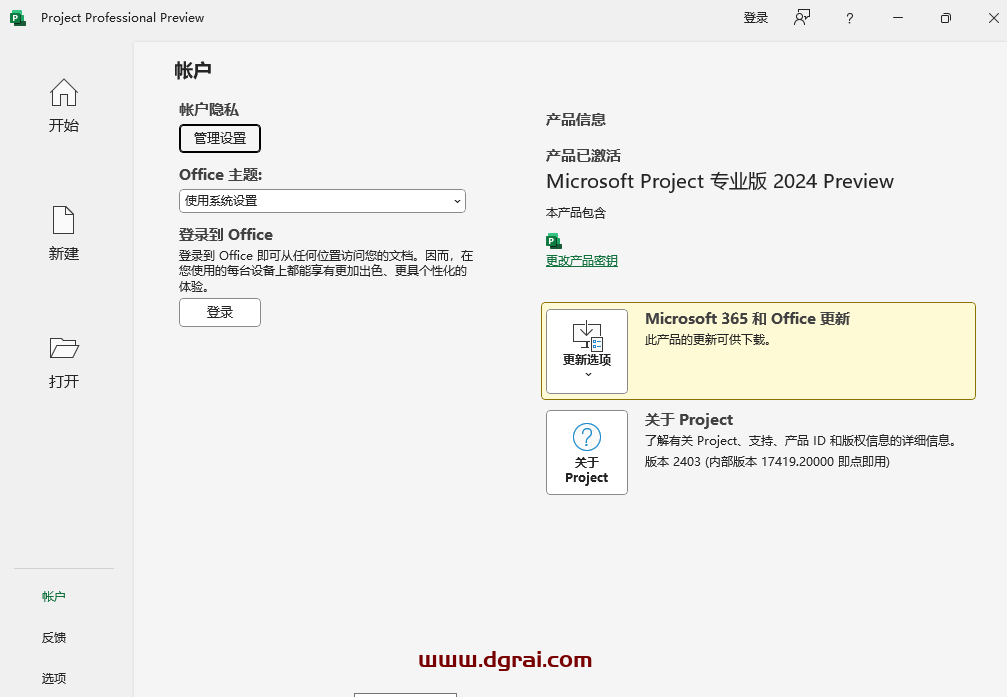
Task: Click the 登录 button under 登录到 Office
Action: [220, 312]
